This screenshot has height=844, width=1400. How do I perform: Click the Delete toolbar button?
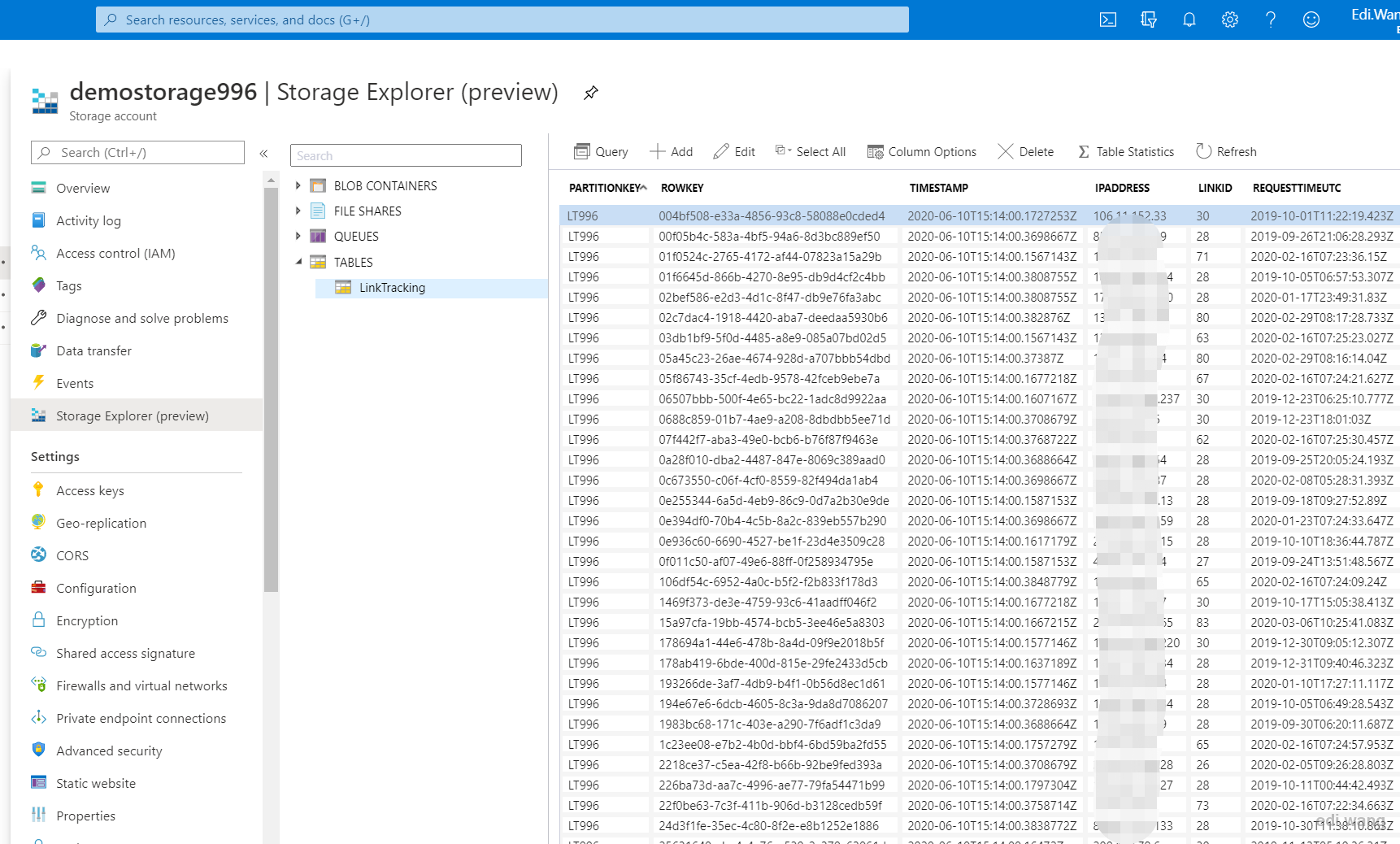[x=1025, y=151]
